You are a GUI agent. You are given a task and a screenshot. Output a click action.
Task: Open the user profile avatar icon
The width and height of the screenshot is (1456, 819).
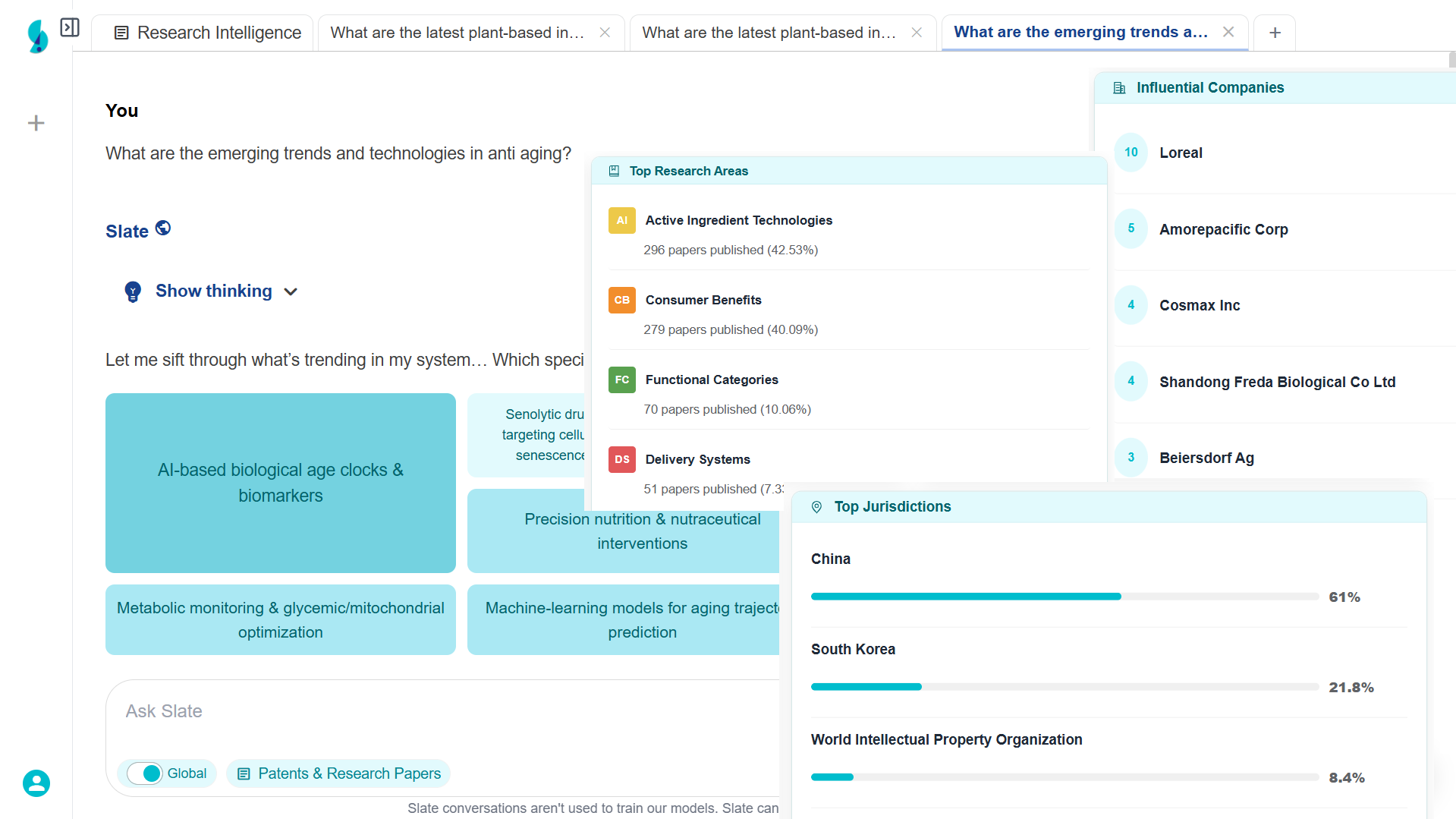[36, 783]
